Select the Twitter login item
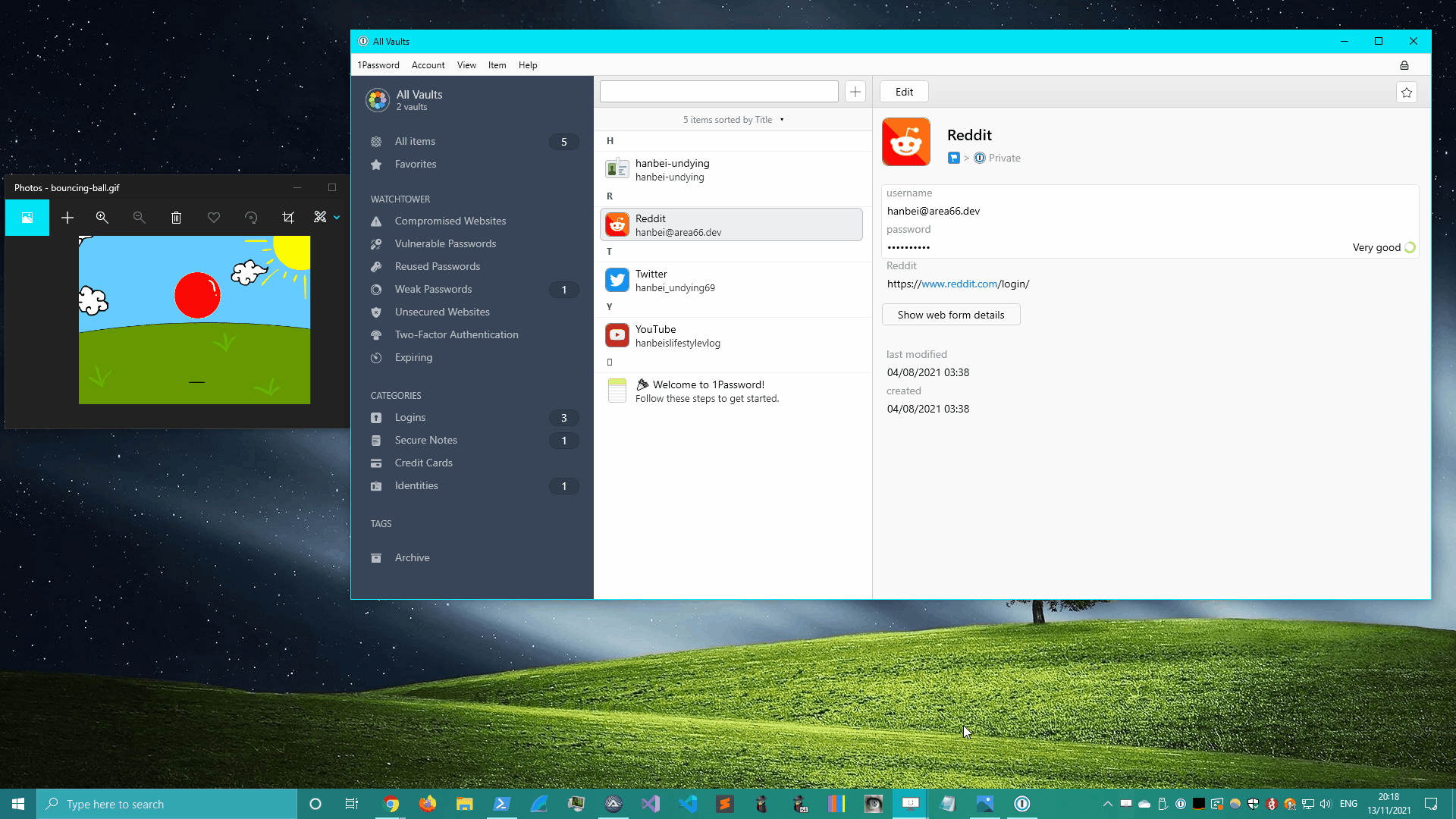Screen dimensions: 1456x819 pyautogui.click(x=733, y=281)
